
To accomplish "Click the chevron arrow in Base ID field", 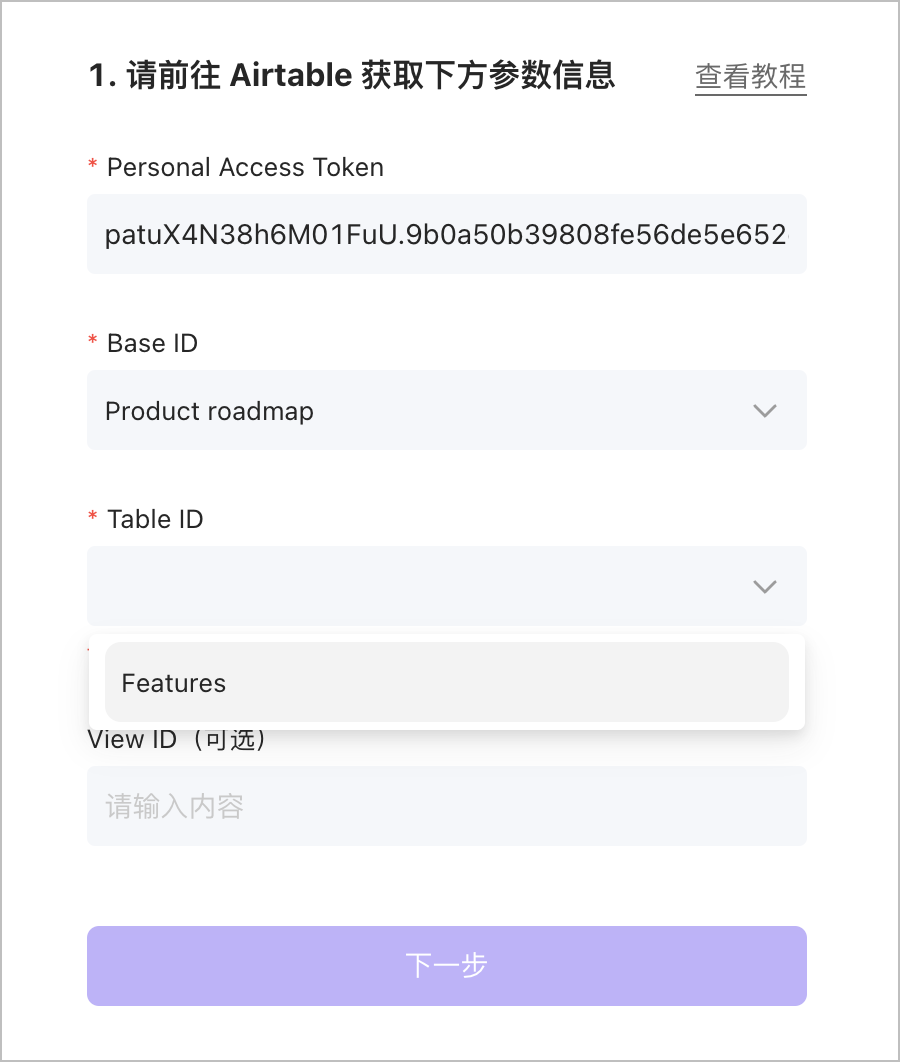I will tap(765, 410).
